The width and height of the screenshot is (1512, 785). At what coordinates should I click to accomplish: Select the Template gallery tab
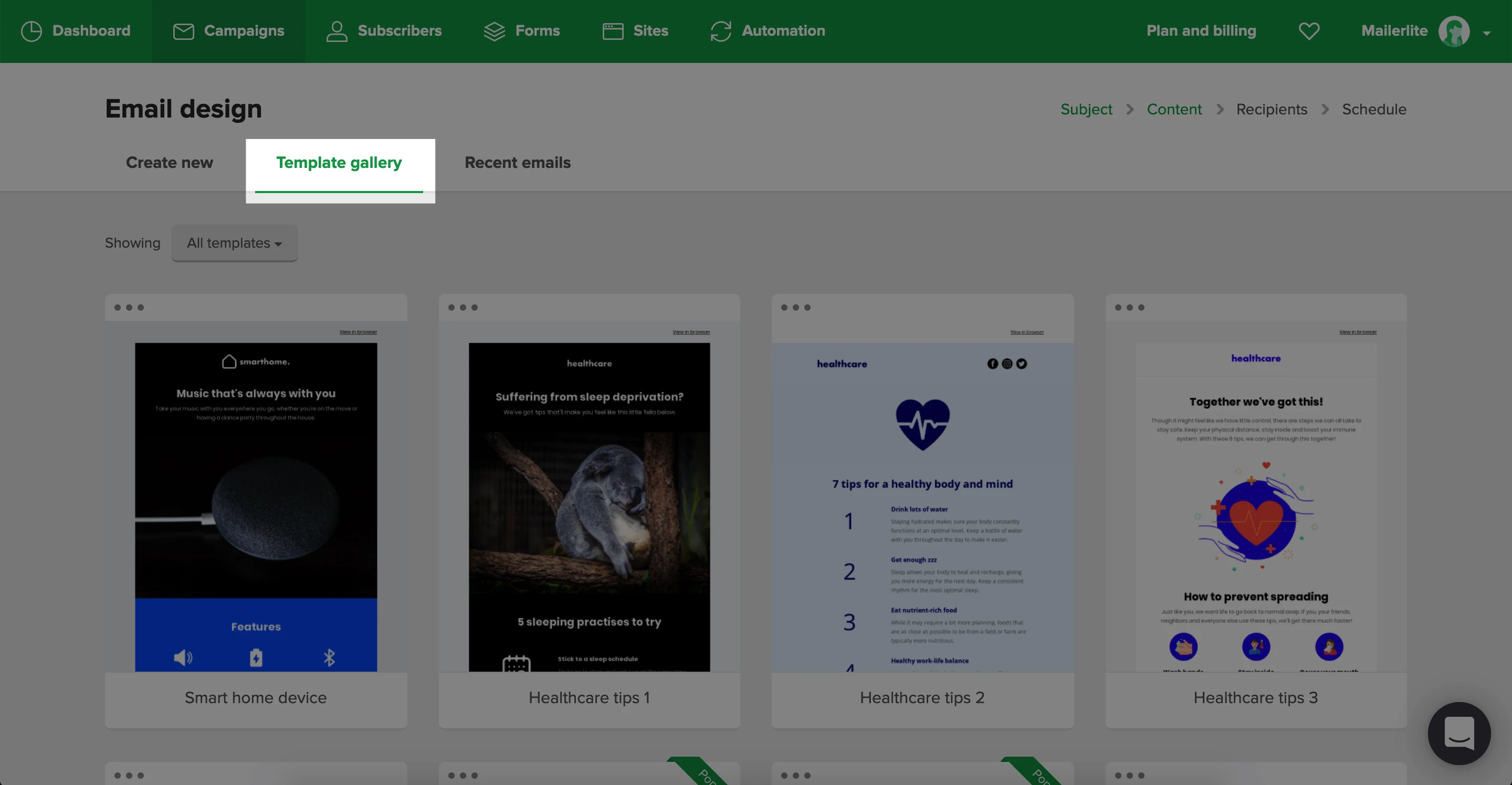[339, 163]
